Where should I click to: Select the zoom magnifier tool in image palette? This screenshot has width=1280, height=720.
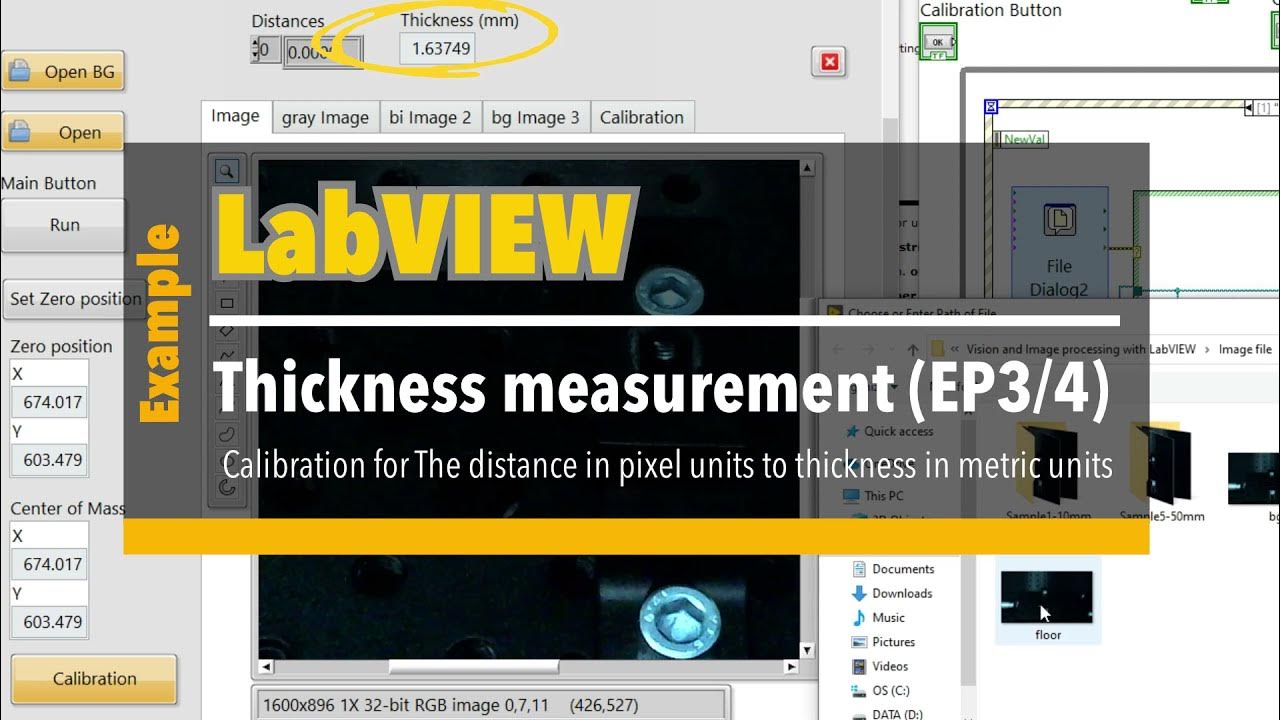(x=227, y=171)
